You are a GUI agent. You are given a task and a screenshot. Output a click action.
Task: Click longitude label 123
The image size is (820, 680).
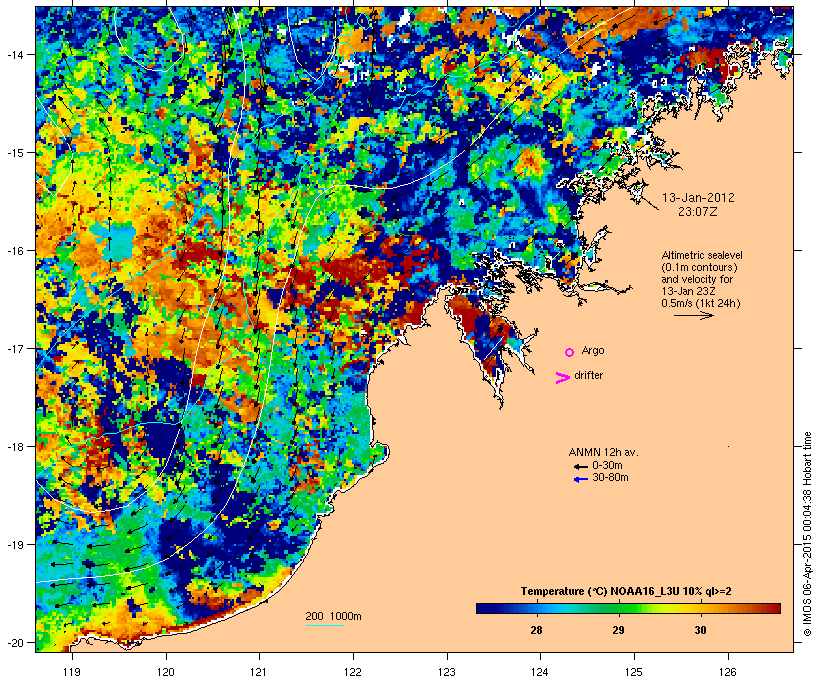(447, 672)
